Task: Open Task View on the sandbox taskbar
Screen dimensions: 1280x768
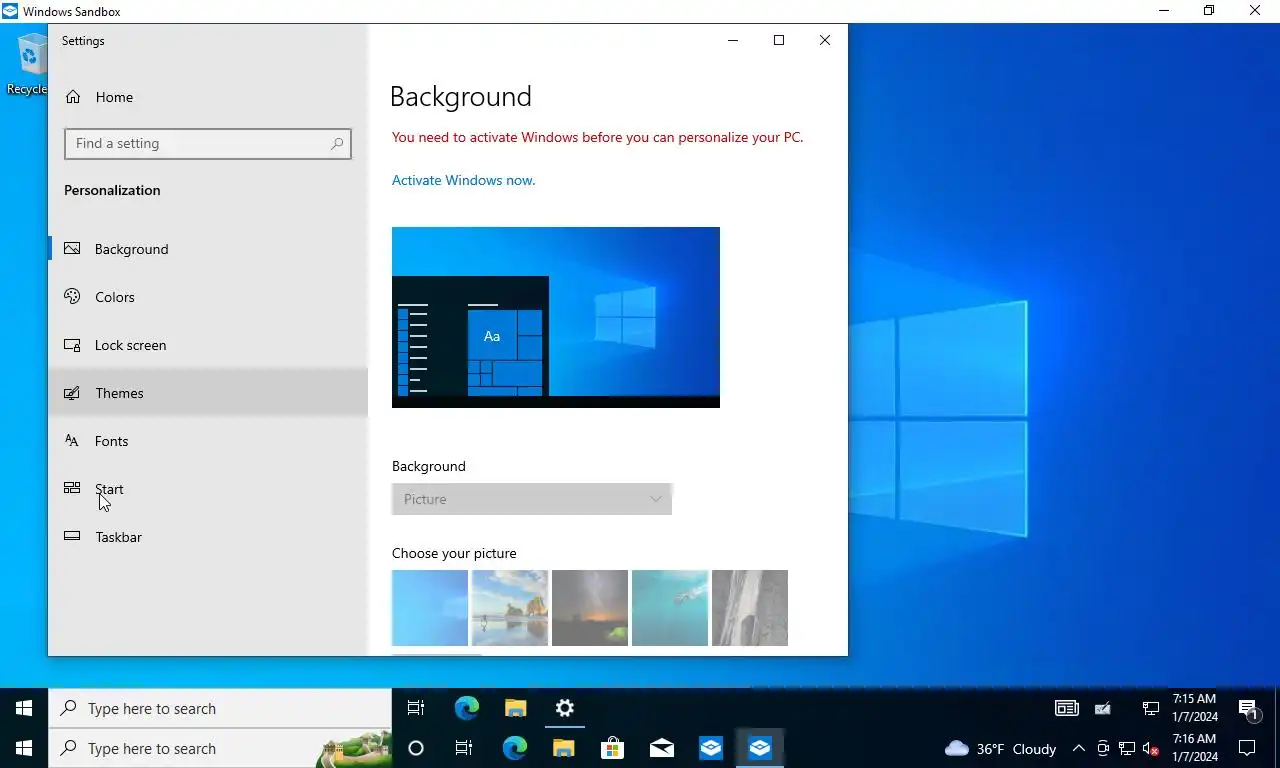Action: click(416, 708)
